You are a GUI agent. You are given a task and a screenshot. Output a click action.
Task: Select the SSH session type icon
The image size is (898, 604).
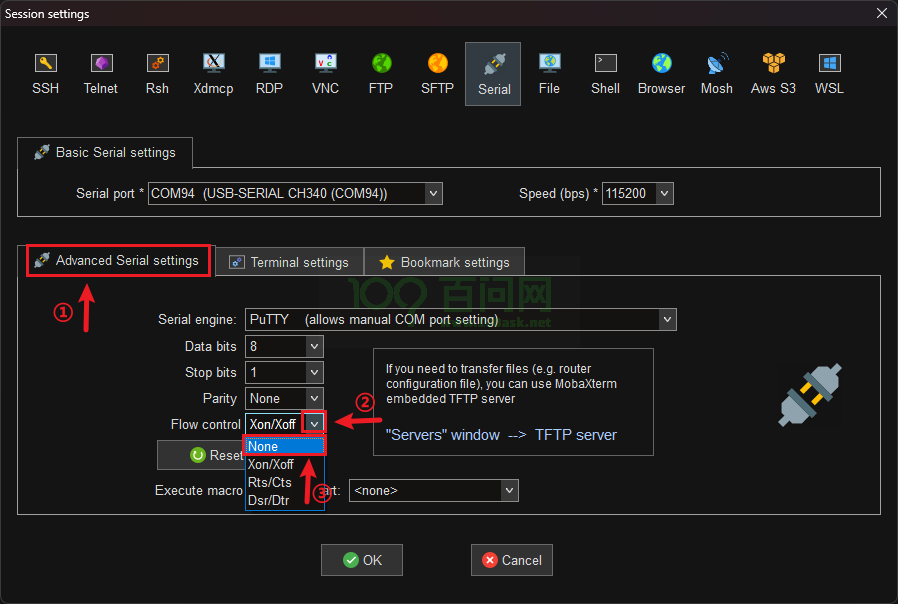pyautogui.click(x=45, y=73)
